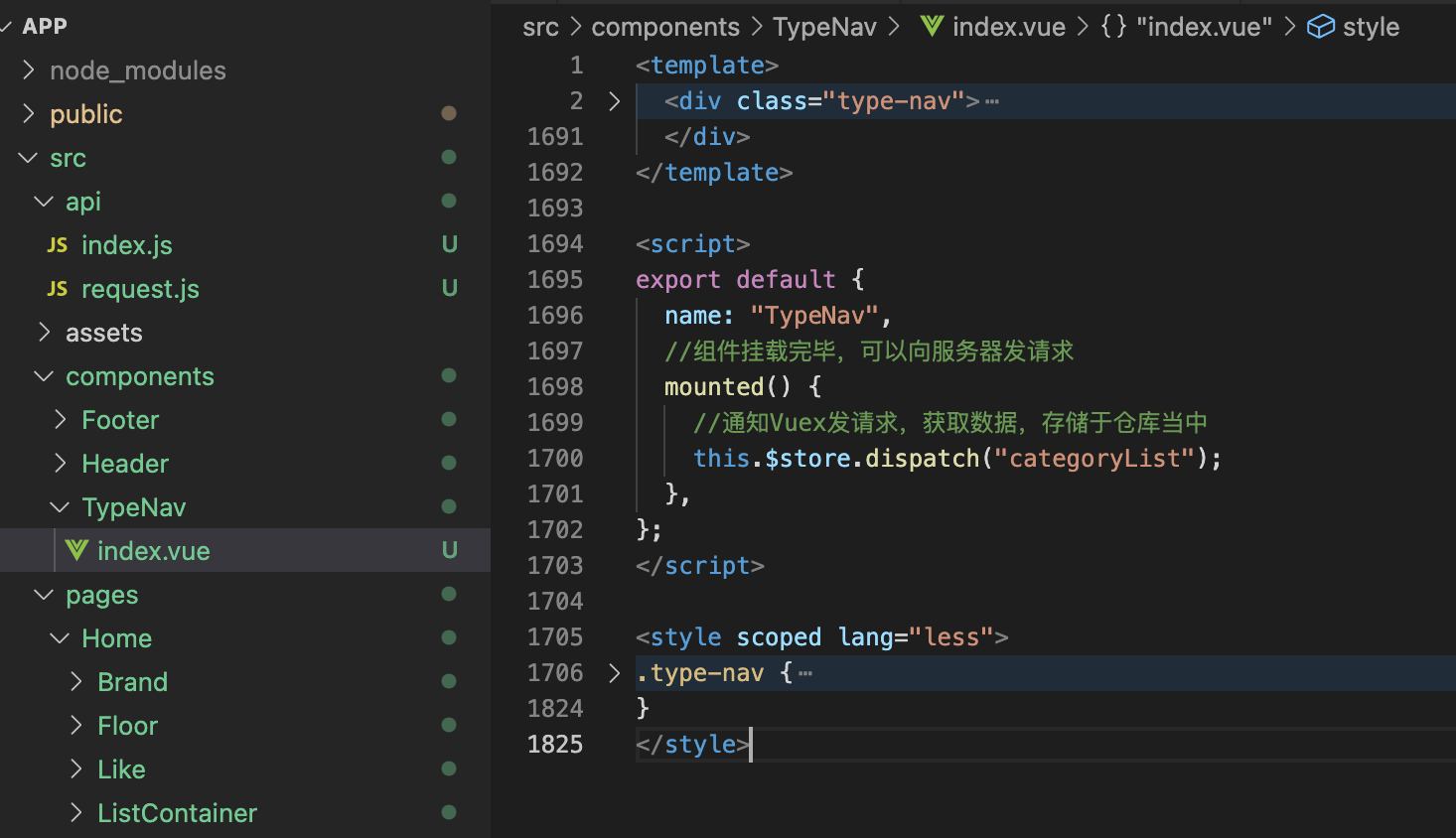Click line number 1700 in the gutter
The image size is (1456, 838).
click(555, 459)
